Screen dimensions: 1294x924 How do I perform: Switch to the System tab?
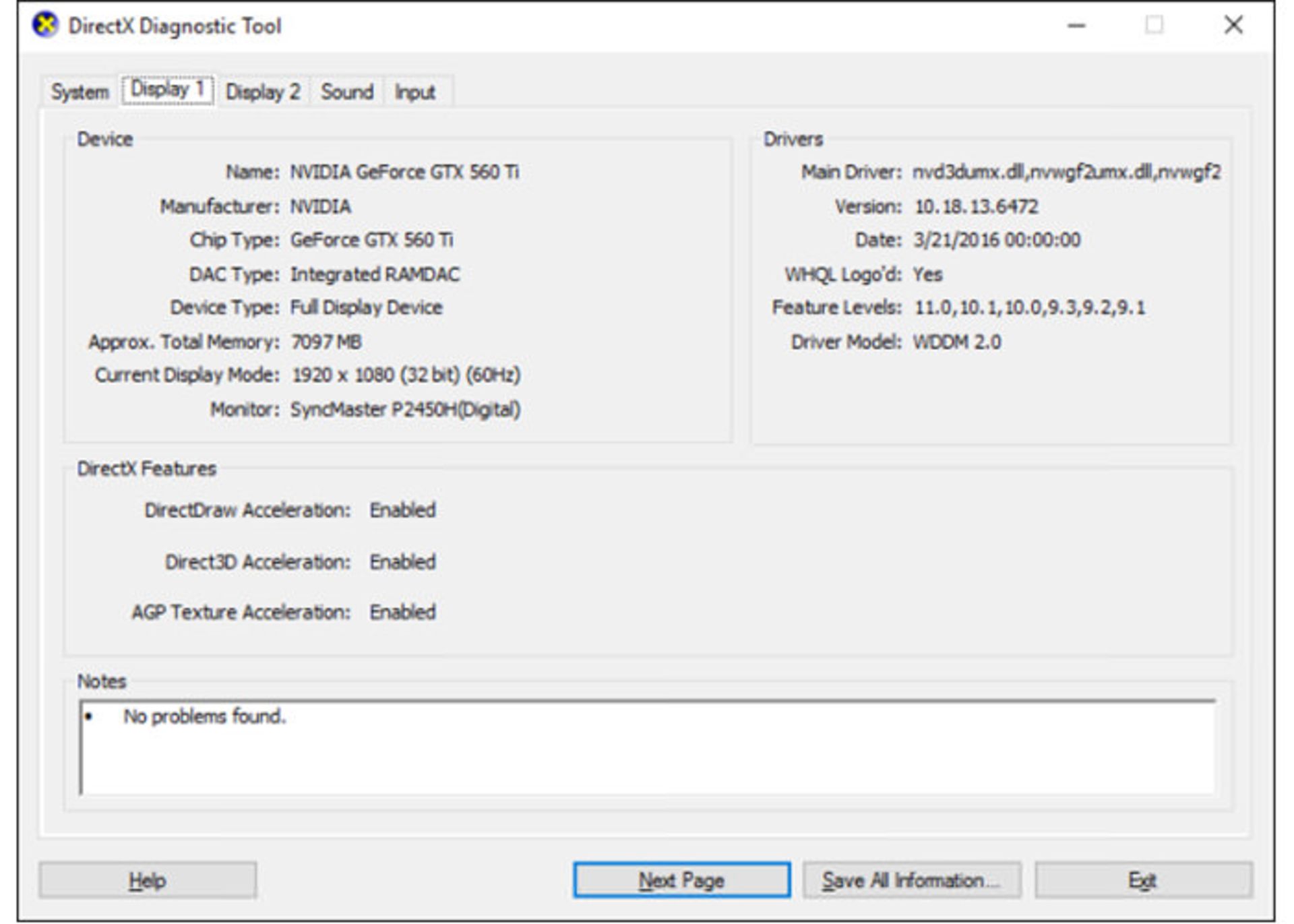[80, 92]
